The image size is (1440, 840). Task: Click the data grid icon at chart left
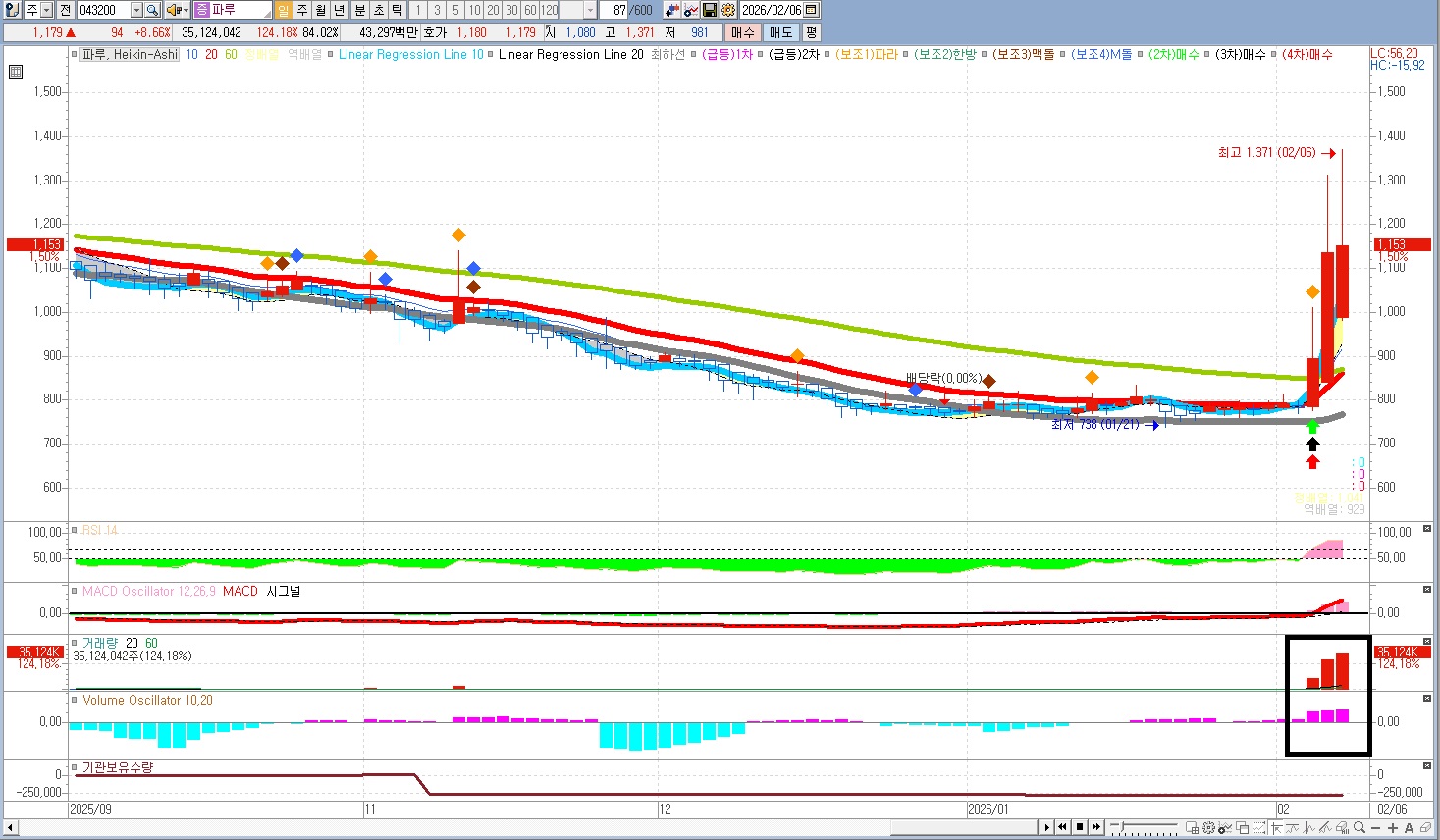coord(16,72)
